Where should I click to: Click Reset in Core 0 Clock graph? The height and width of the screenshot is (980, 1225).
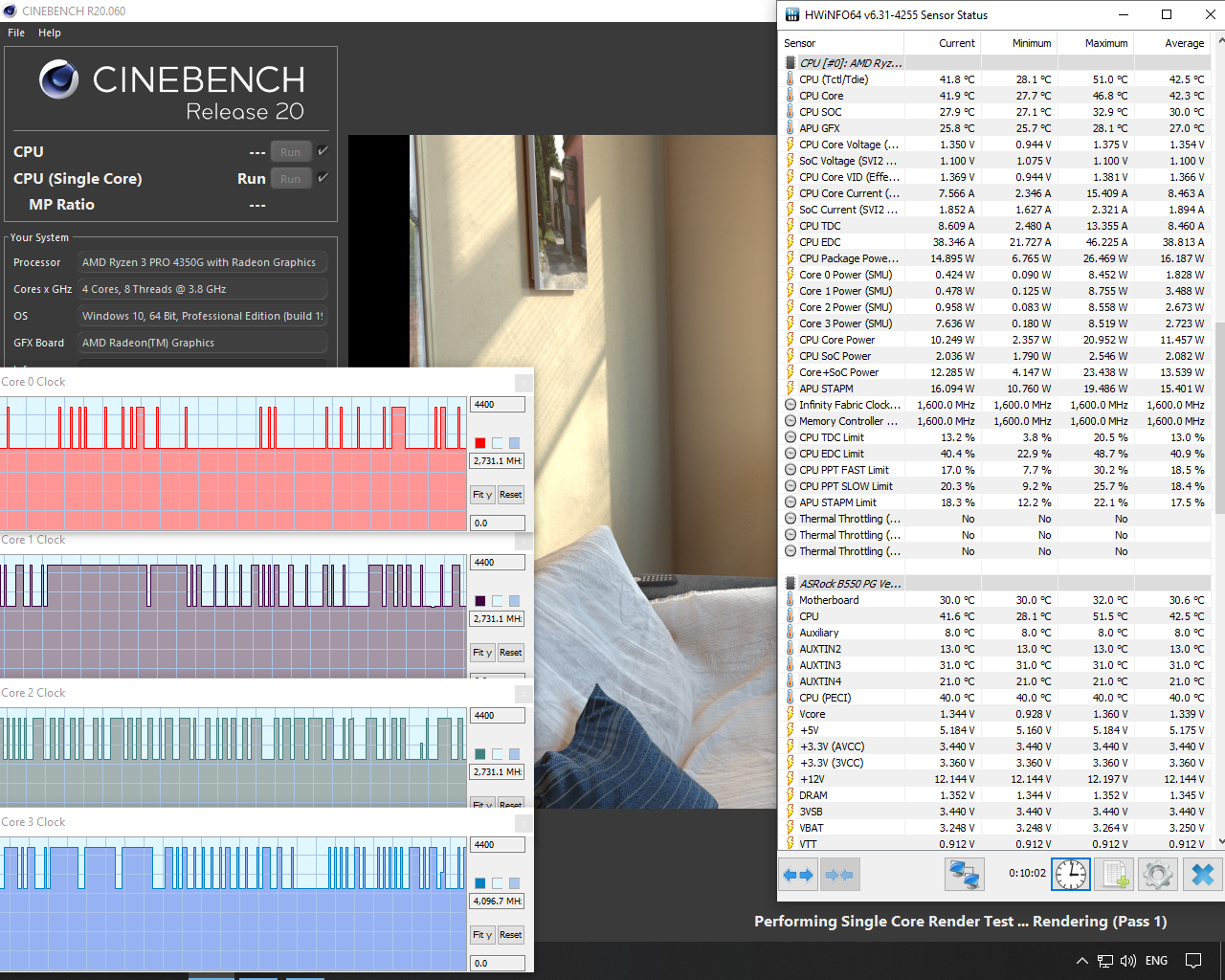(x=511, y=495)
